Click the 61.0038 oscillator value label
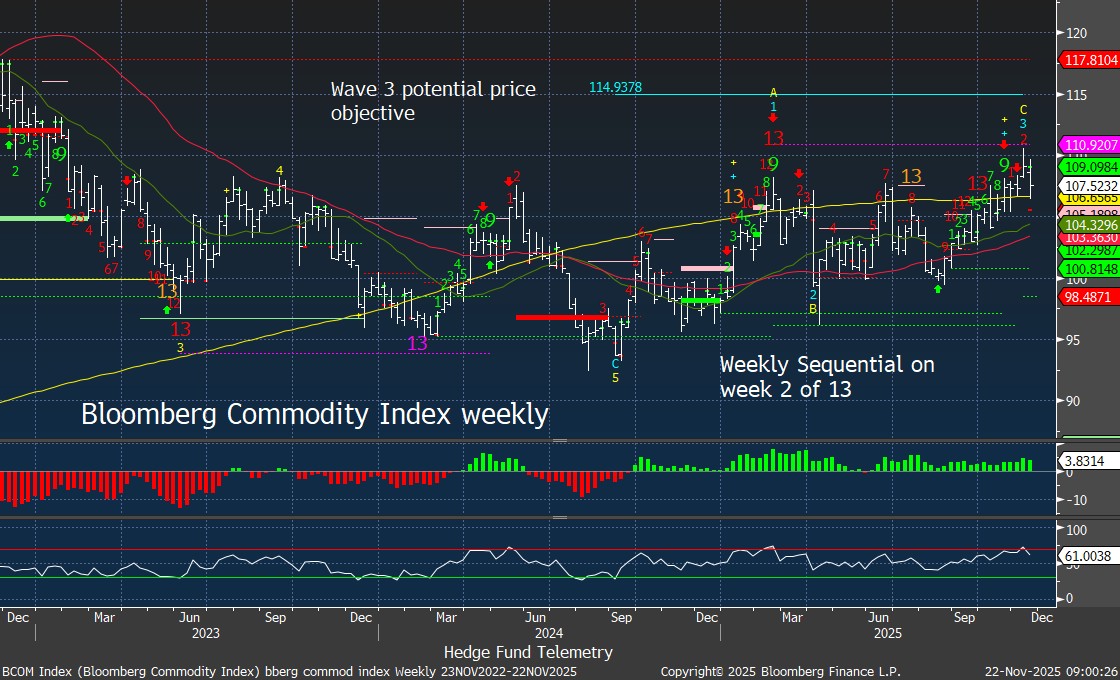Screen dimensions: 1120x680 tap(1085, 555)
